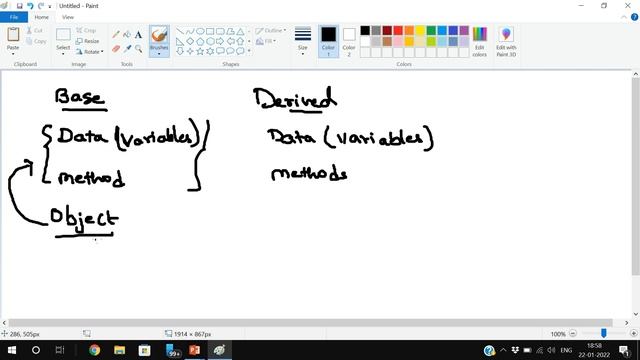This screenshot has height=360, width=640.
Task: Click the zoom slider handle
Action: [x=603, y=333]
